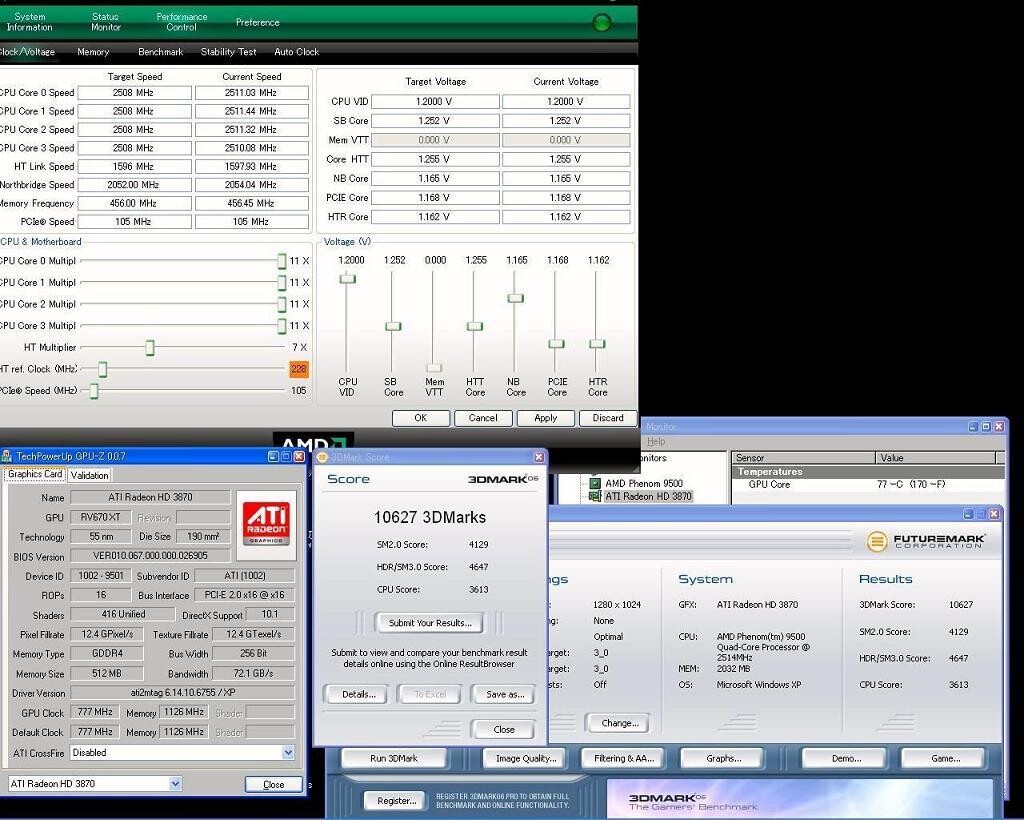1024x820 pixels.
Task: Click Submit Your Results button
Action: (x=430, y=623)
